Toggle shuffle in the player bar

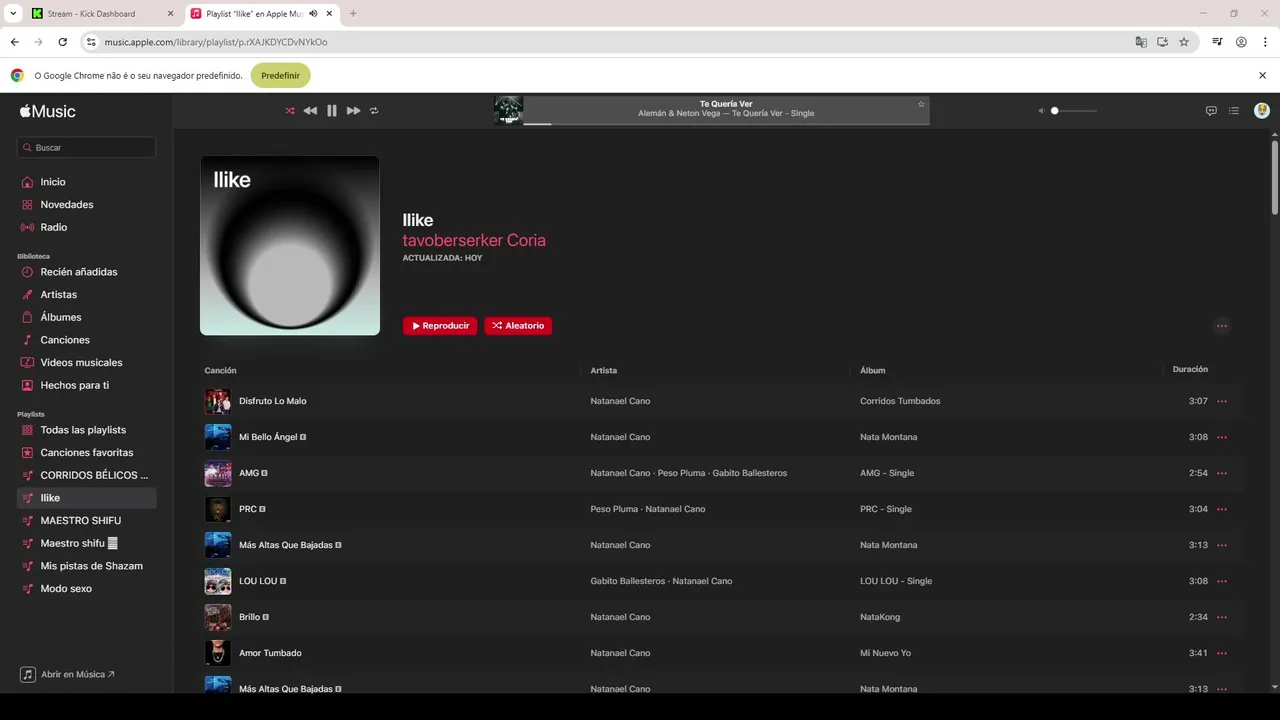[290, 111]
